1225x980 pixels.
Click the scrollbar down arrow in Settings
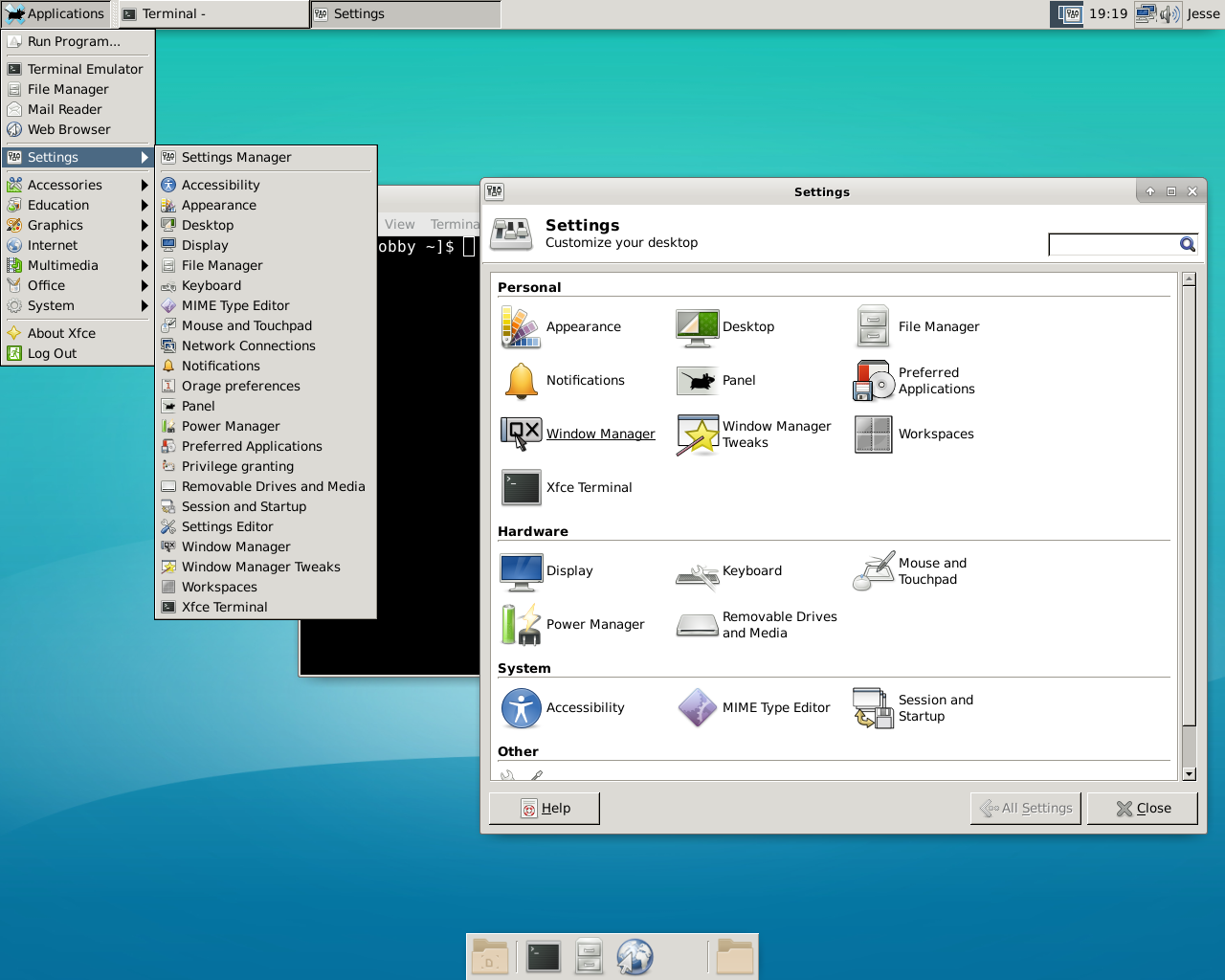1189,774
